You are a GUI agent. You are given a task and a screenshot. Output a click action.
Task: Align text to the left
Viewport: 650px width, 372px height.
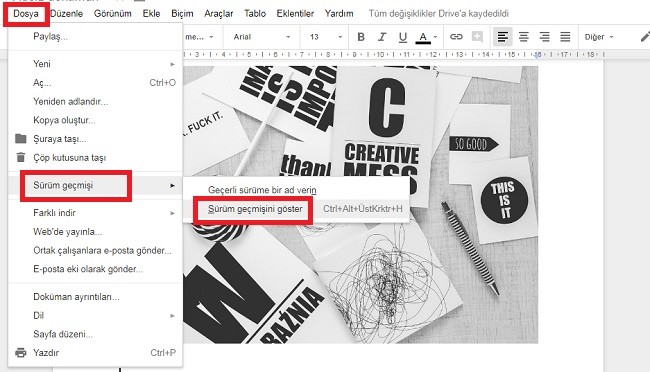tap(503, 37)
